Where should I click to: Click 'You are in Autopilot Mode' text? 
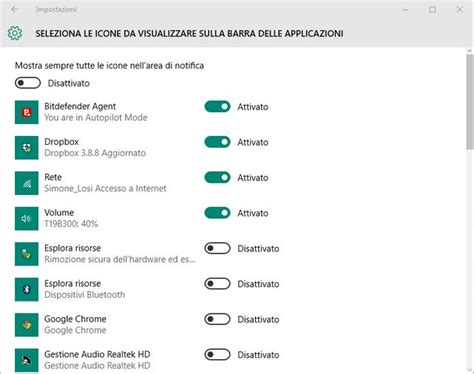click(96, 117)
